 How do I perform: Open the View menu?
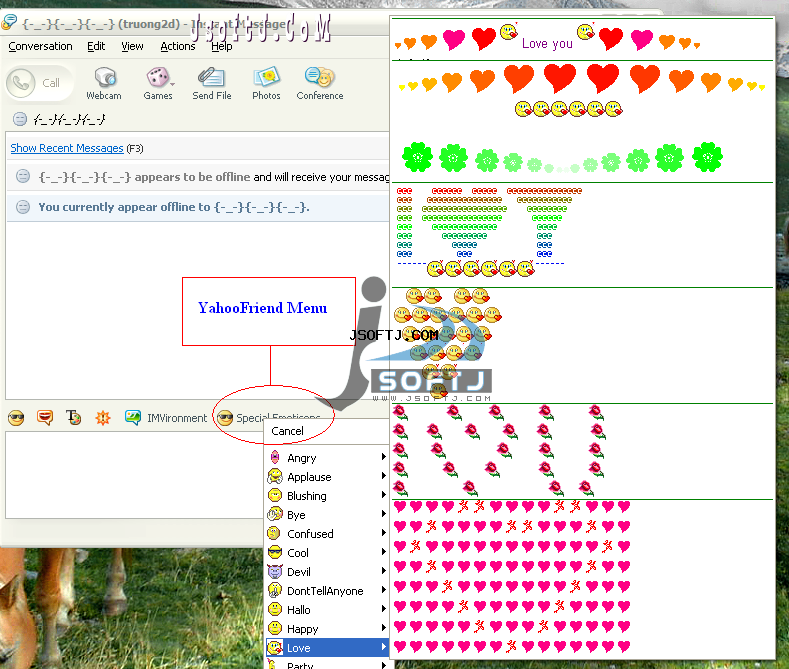point(132,46)
